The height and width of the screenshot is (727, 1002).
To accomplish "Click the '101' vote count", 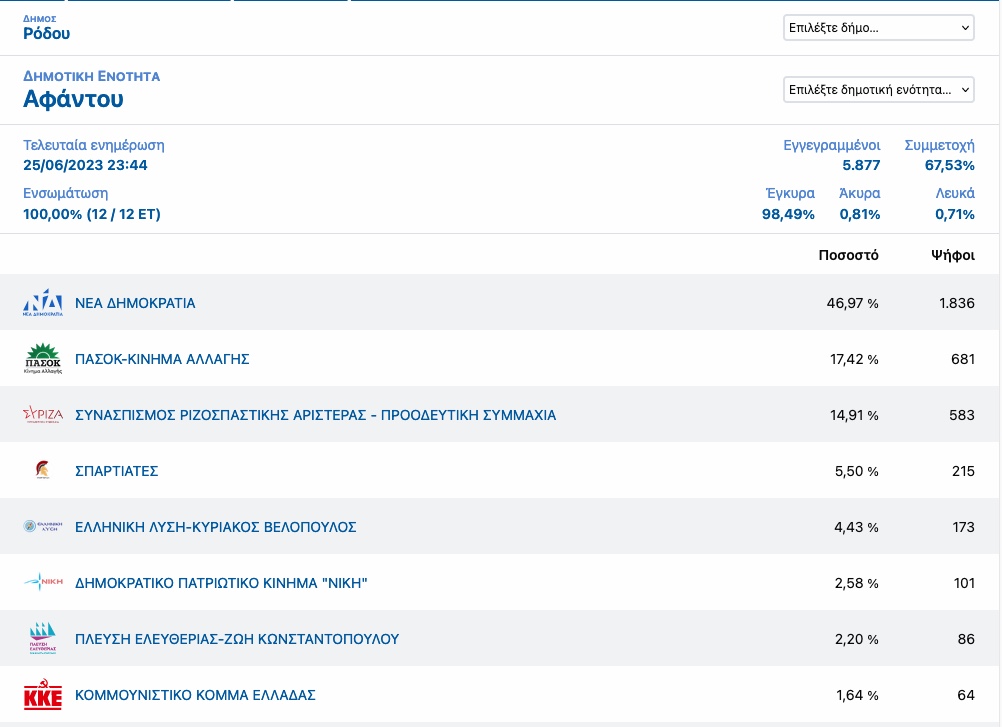I will [964, 583].
